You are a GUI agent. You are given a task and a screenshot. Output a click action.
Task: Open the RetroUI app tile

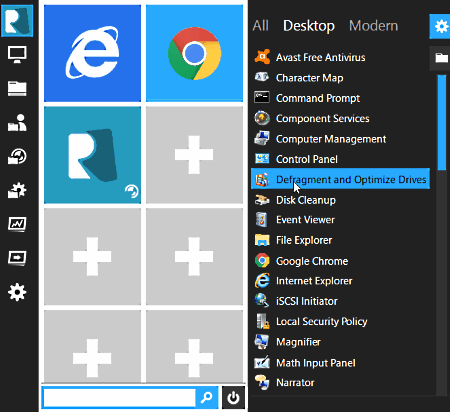point(92,155)
